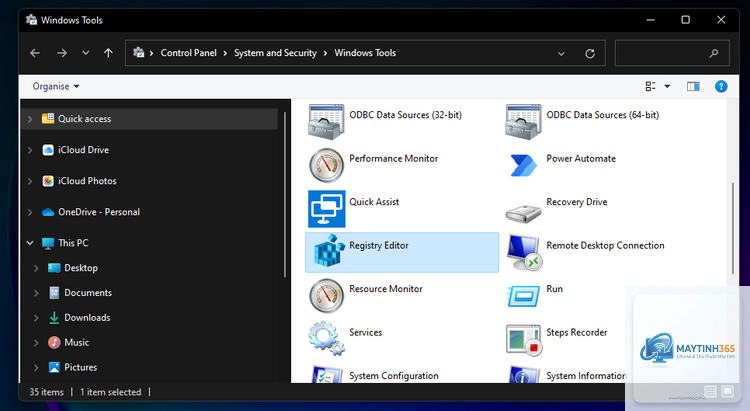Open the view options dropdown arrow
The height and width of the screenshot is (411, 750).
pos(667,86)
